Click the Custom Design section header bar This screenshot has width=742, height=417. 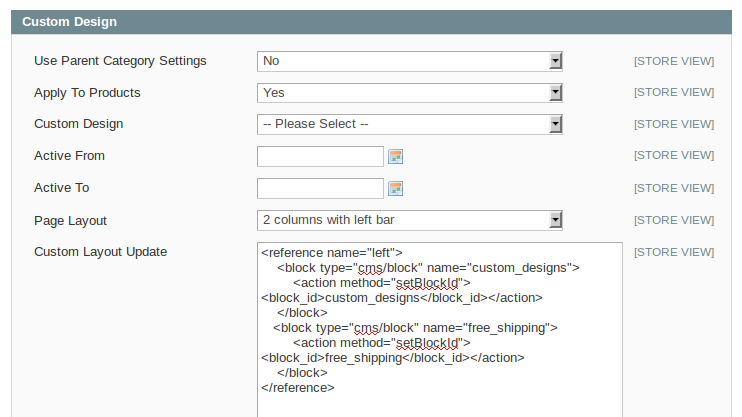click(x=370, y=21)
